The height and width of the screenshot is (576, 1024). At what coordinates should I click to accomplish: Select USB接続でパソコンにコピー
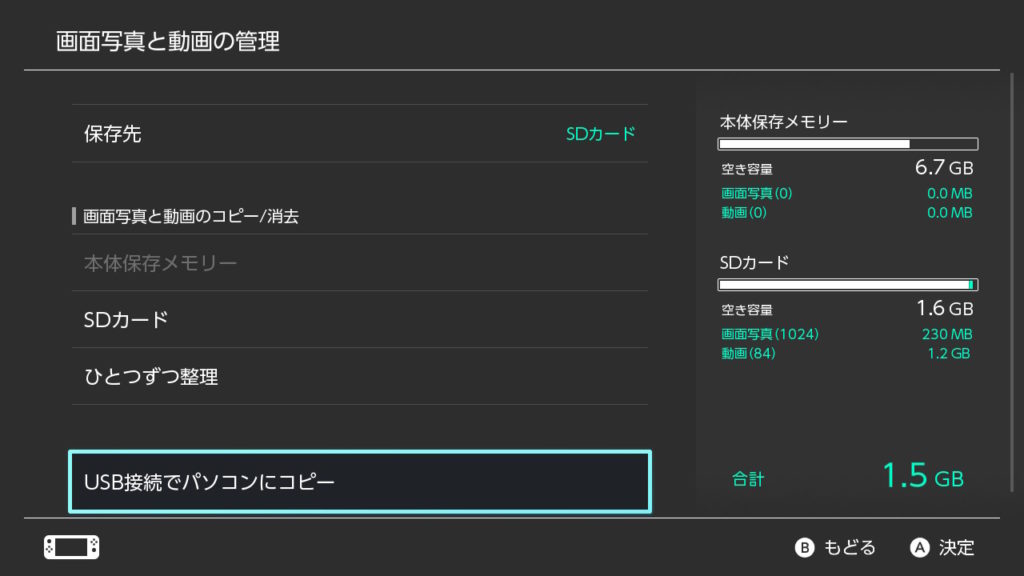360,482
